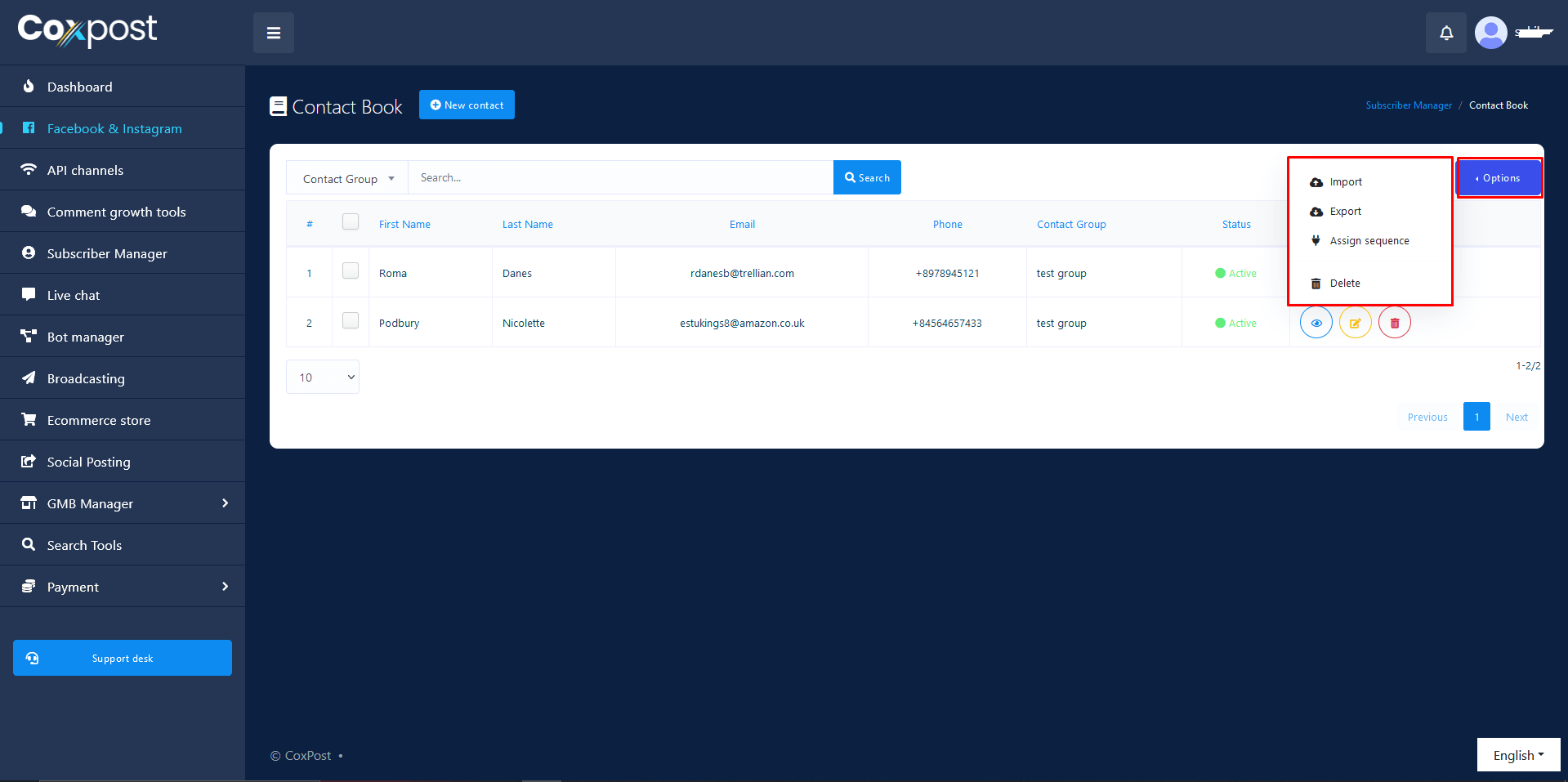This screenshot has width=1568, height=782.
Task: Click the yellow edit icon for Podbury
Action: 1355,323
